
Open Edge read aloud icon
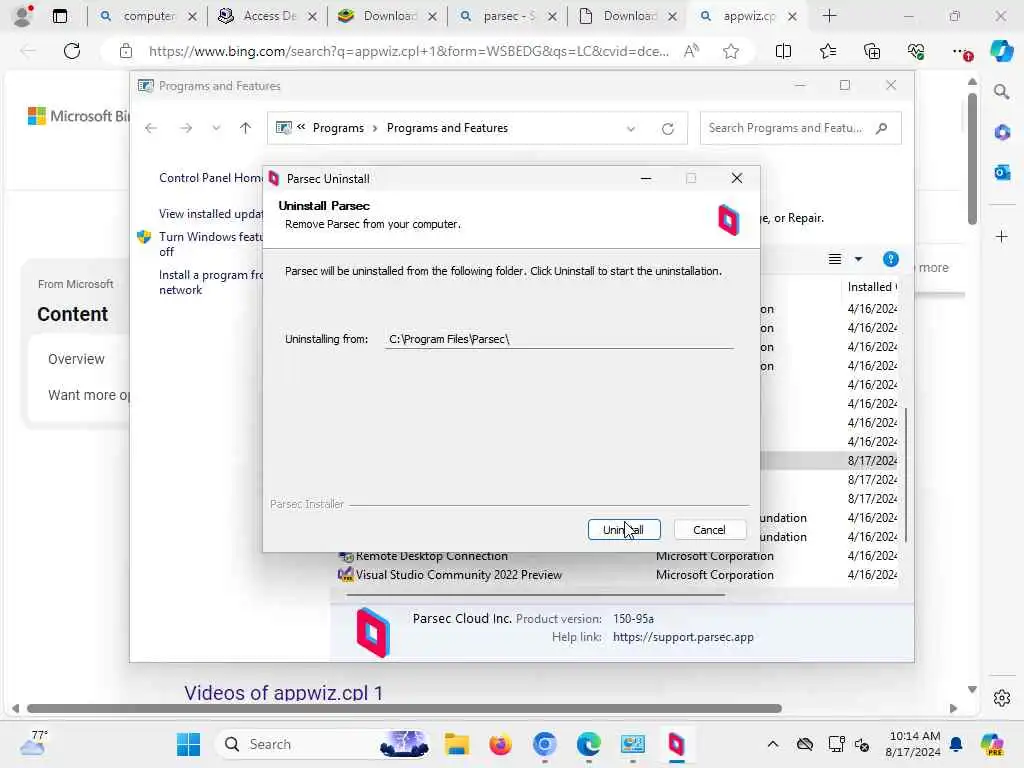pos(692,51)
